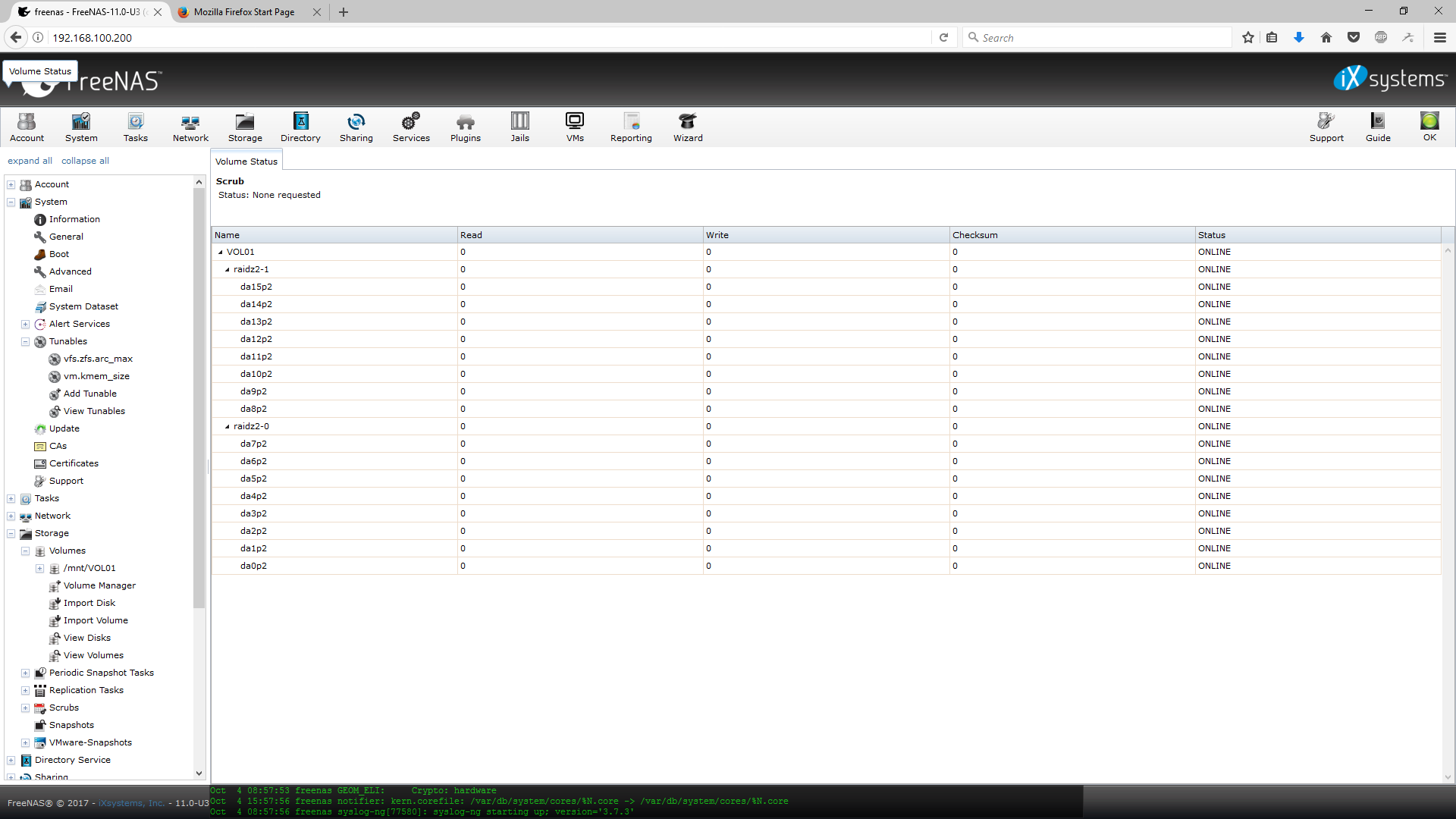Open the Services toolbar icon
1456x819 pixels.
pos(411,127)
